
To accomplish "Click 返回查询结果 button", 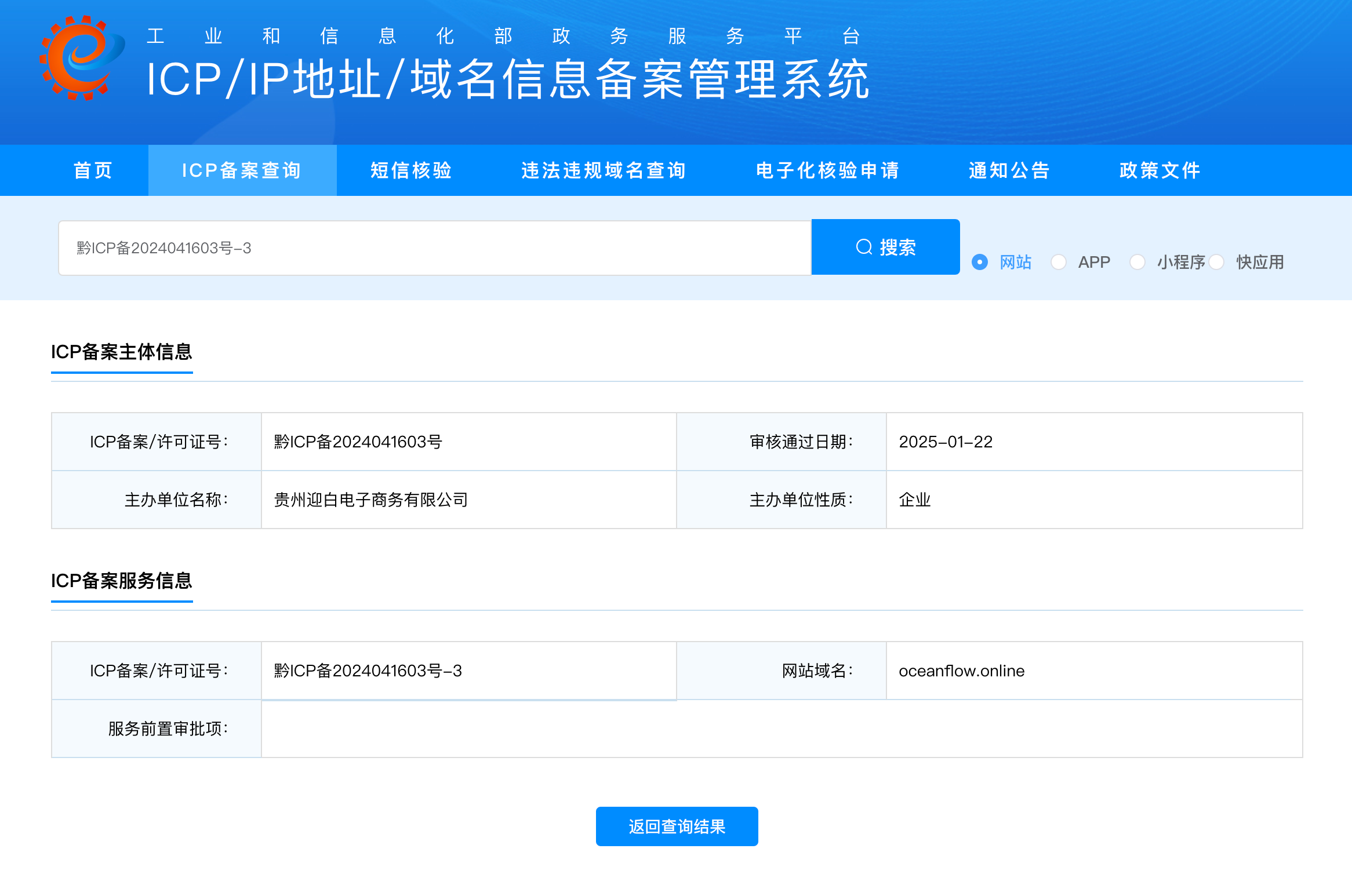I will (x=677, y=826).
